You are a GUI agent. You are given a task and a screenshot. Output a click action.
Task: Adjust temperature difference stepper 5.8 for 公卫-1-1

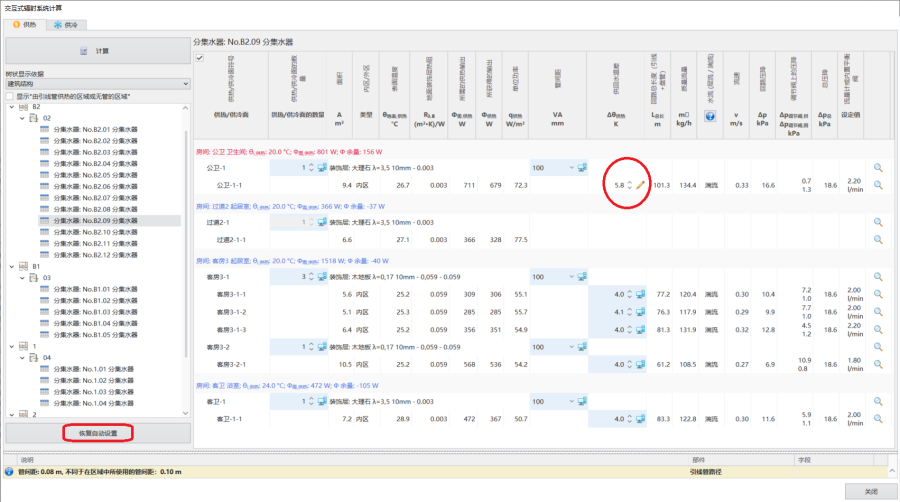click(x=629, y=185)
